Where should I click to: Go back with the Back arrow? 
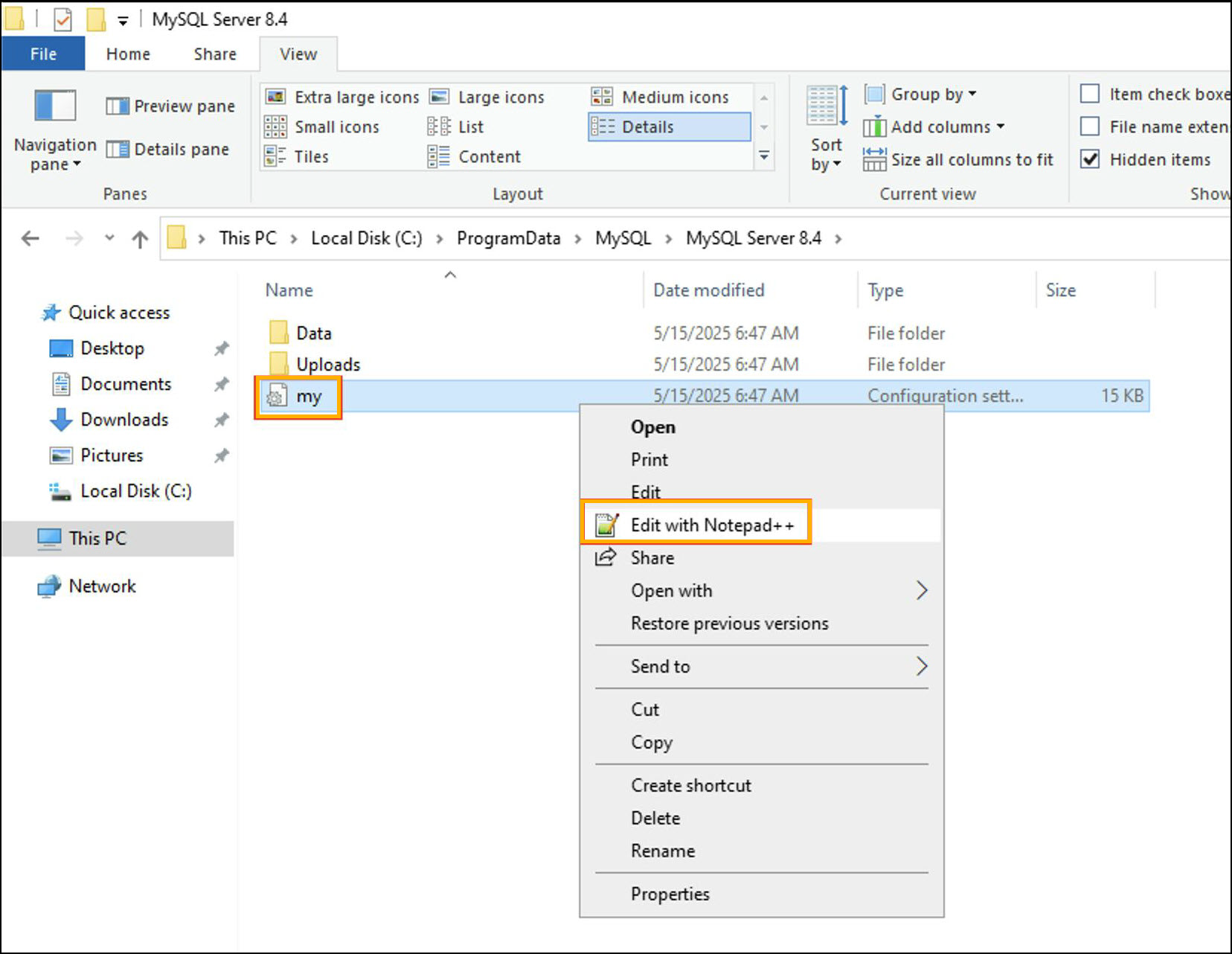pos(31,239)
